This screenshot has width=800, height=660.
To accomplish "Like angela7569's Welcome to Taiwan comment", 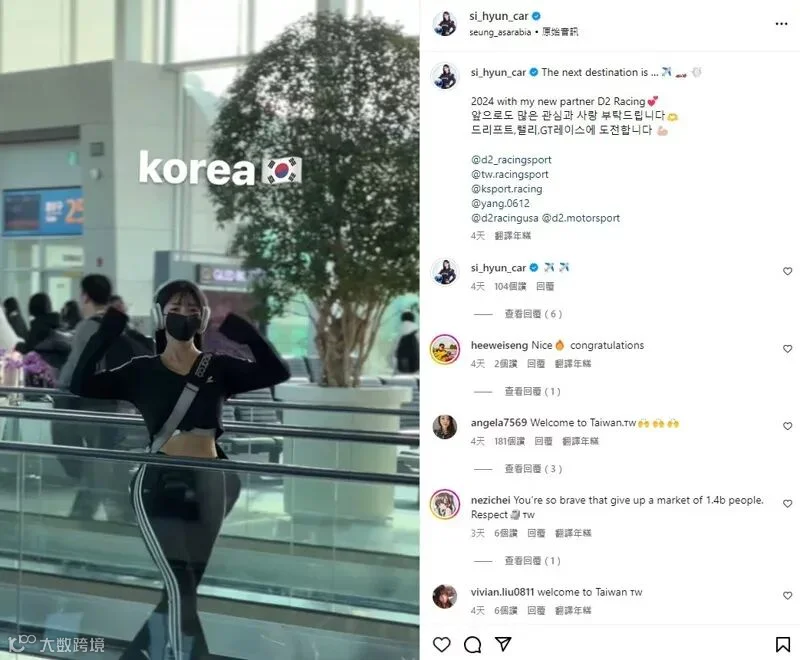I will tap(787, 426).
